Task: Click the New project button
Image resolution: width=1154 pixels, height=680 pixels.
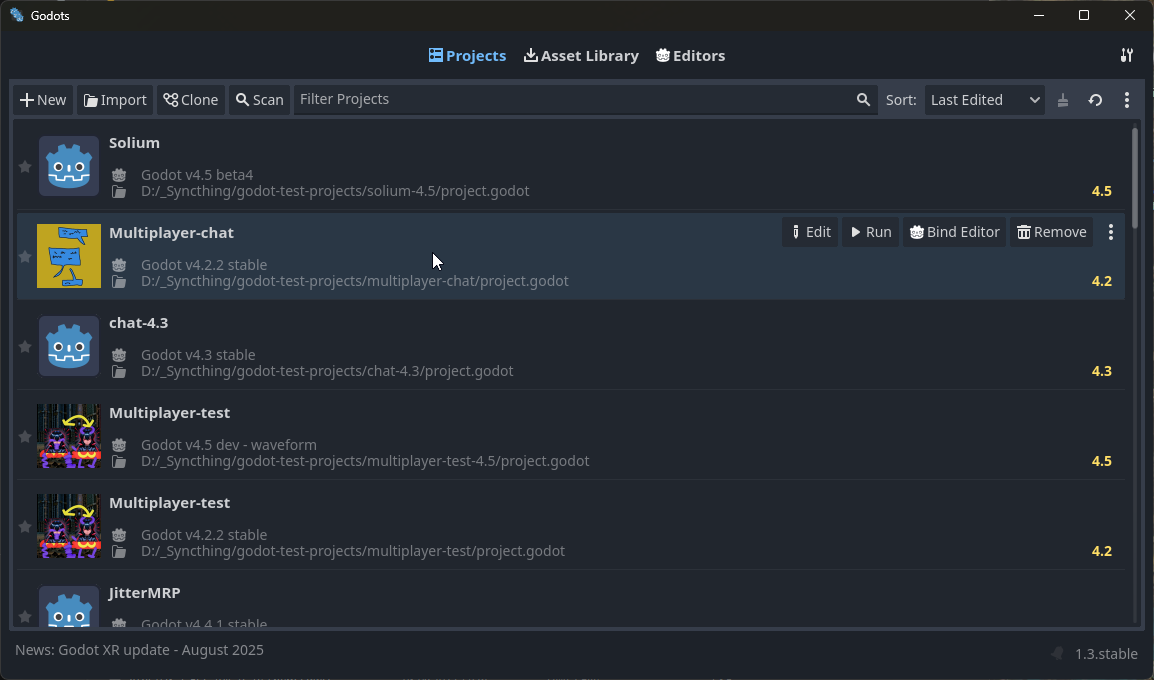Action: coord(43,100)
